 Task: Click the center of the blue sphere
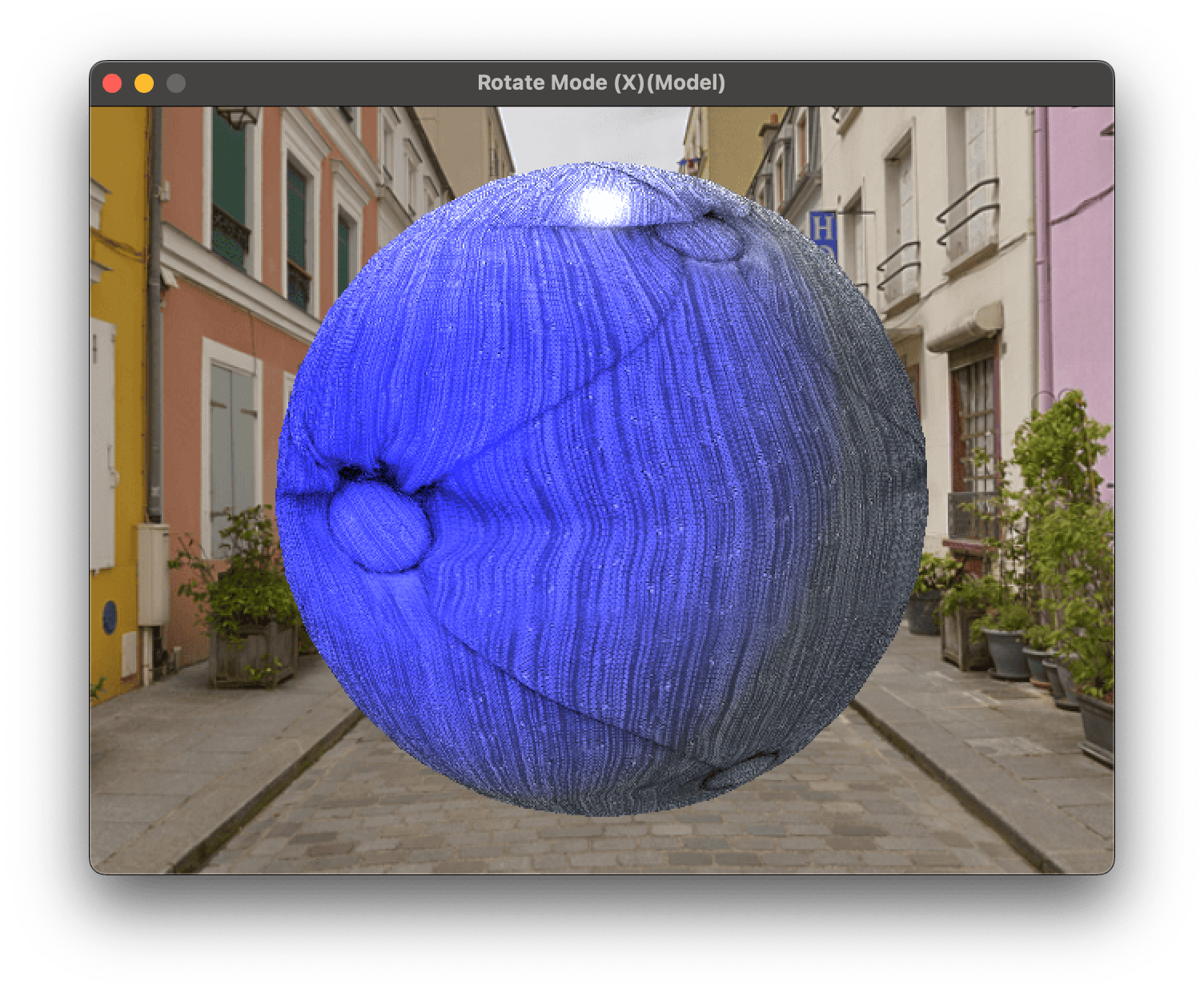(600, 488)
